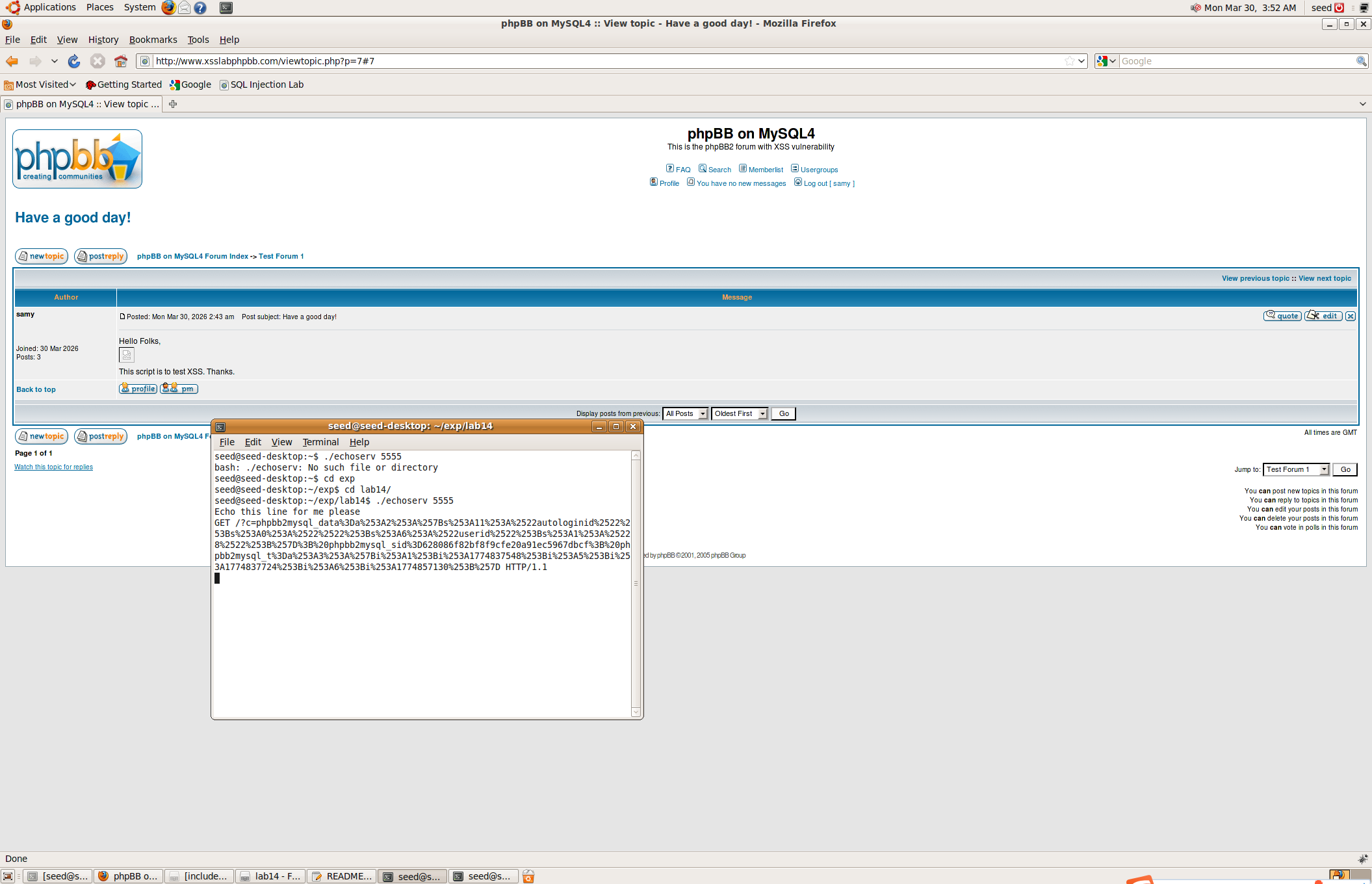Open samy's profile icon button
This screenshot has width=1372, height=884.
click(138, 389)
